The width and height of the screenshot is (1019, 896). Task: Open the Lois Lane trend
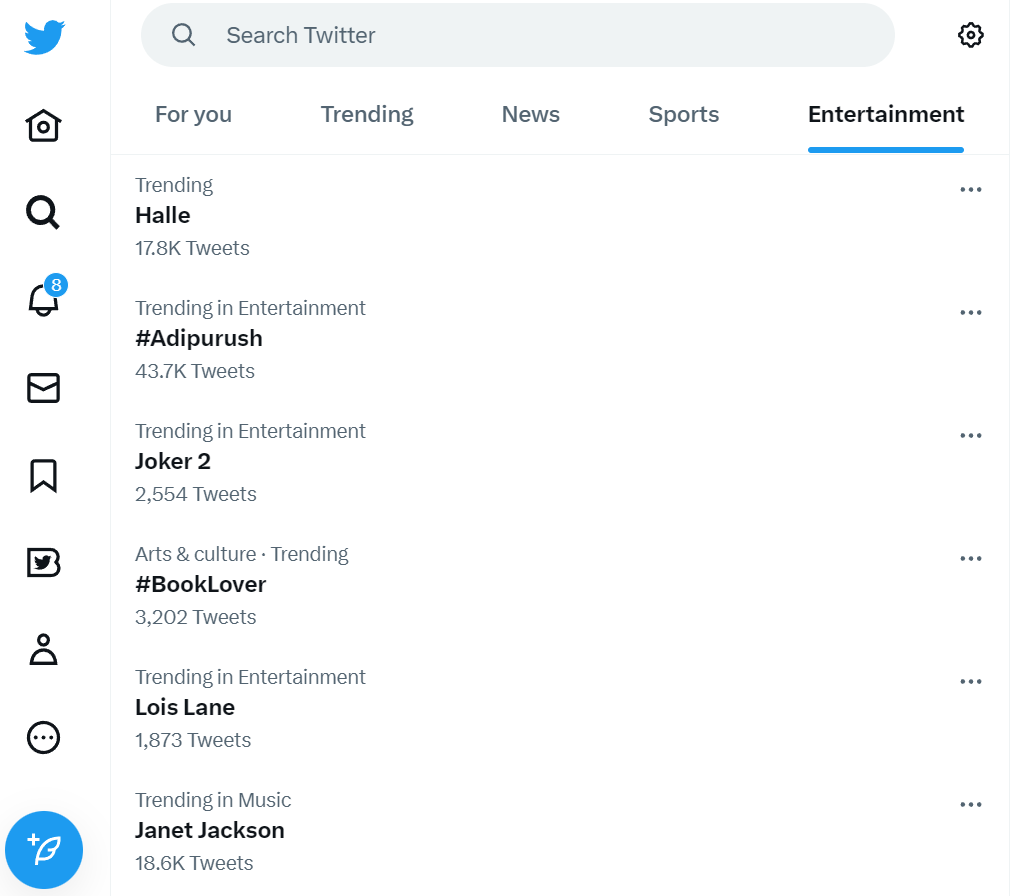pos(185,707)
